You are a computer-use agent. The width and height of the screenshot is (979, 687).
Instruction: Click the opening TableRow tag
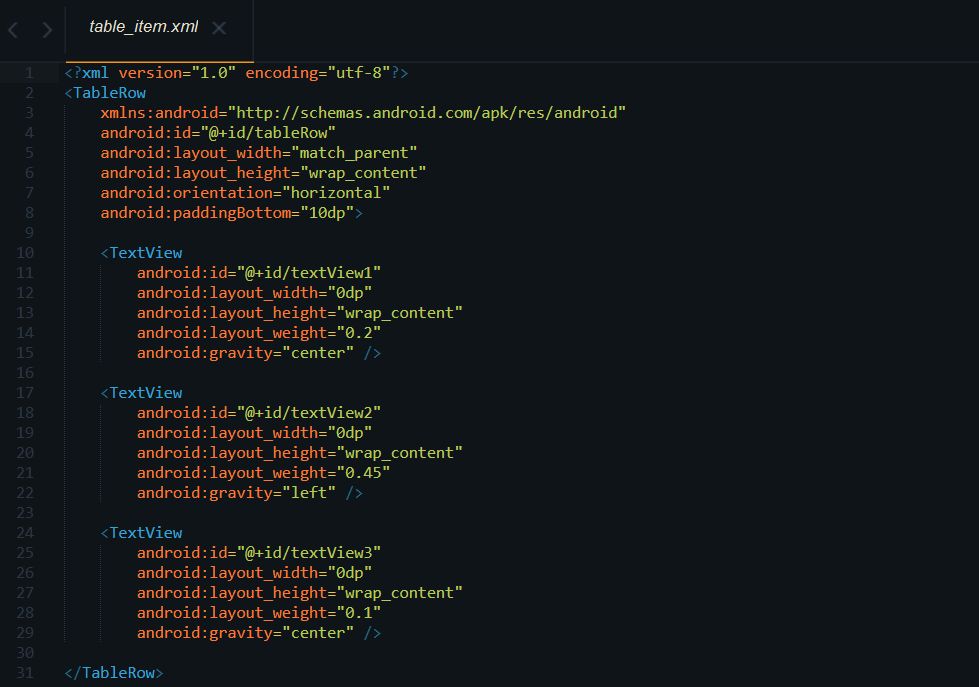(105, 93)
